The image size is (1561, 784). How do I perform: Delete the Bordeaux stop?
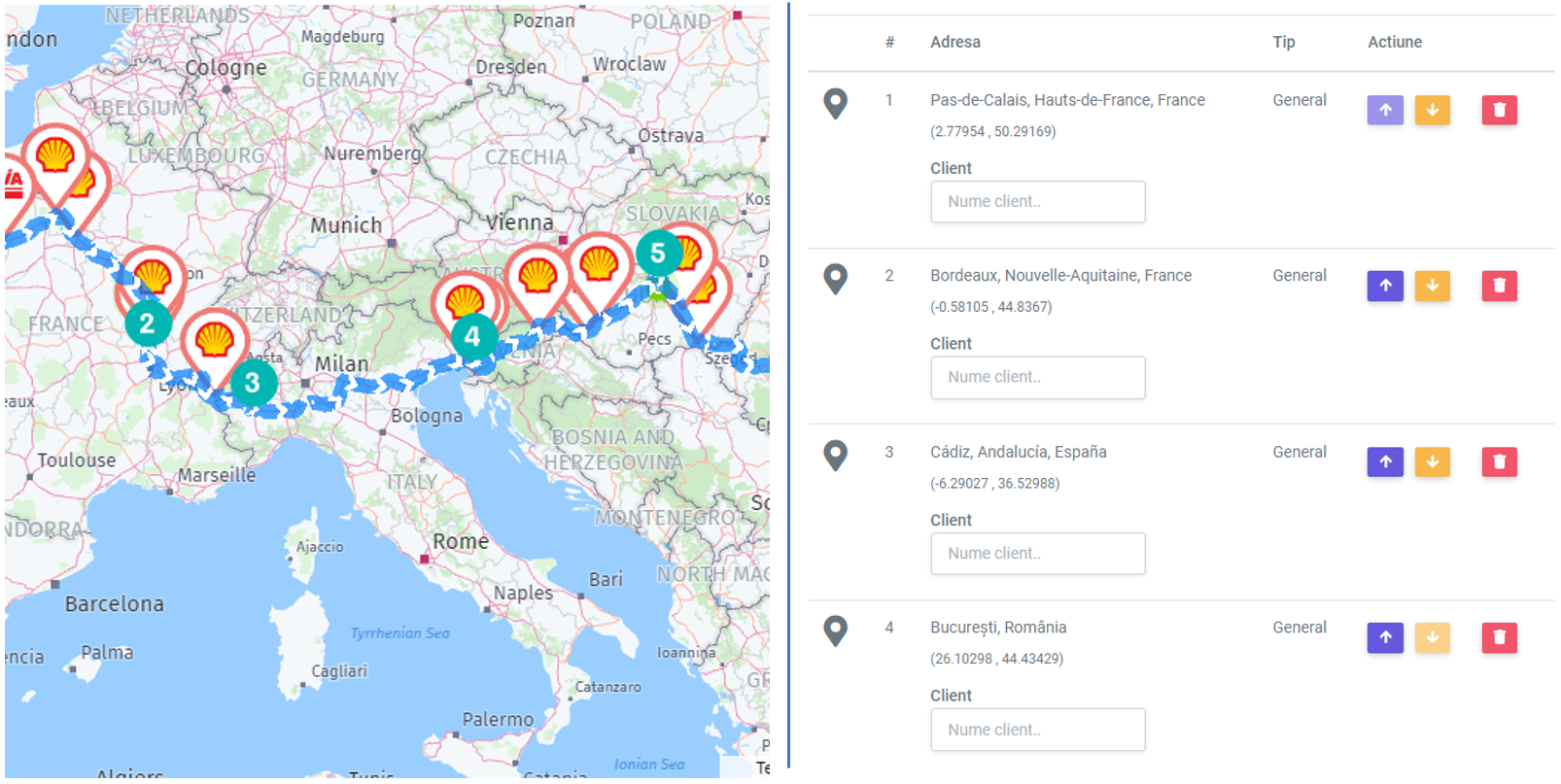tap(1499, 287)
